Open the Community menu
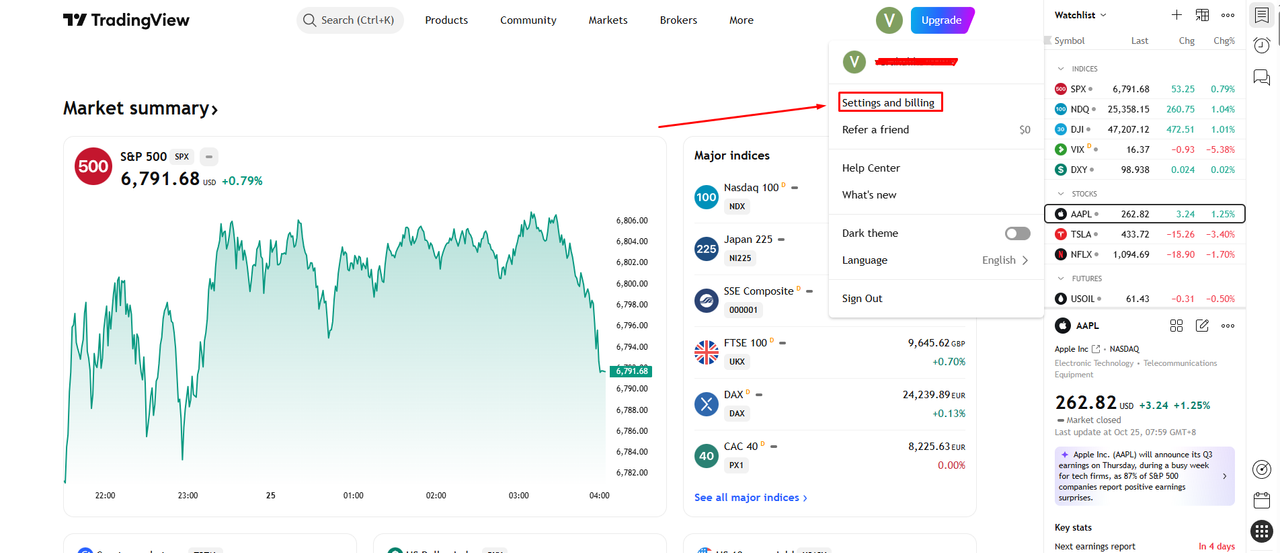The height and width of the screenshot is (553, 1280). point(528,20)
